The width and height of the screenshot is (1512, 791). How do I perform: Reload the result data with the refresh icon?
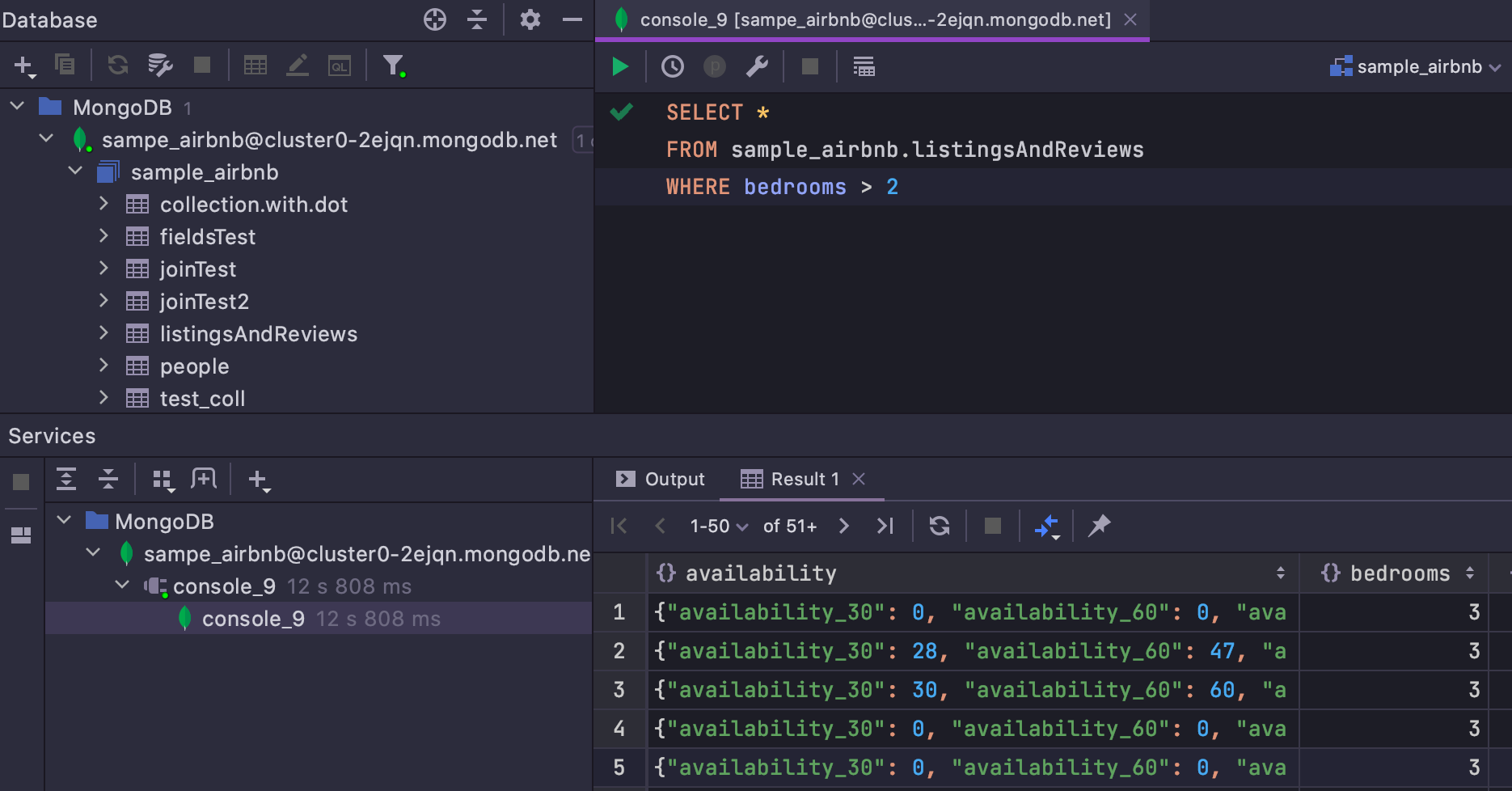pos(939,526)
